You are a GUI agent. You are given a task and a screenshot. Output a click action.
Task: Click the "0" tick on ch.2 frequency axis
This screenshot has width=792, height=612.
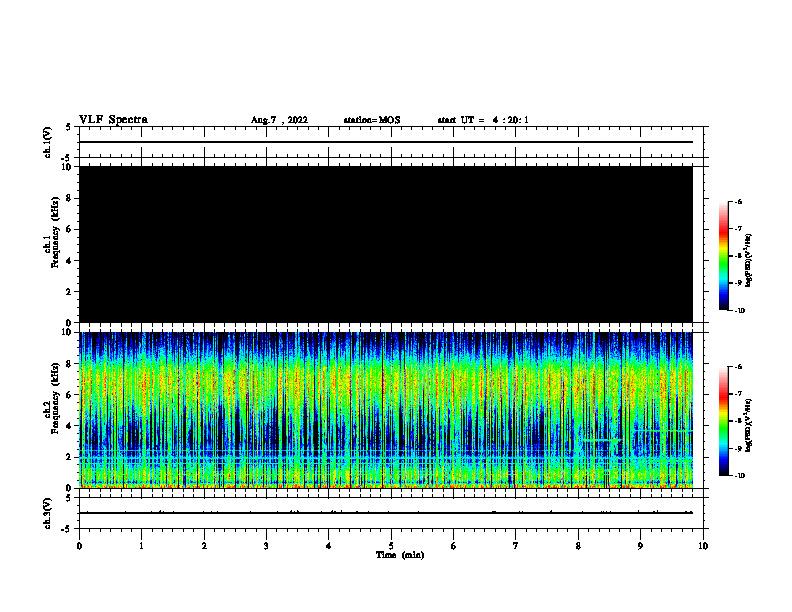point(69,488)
